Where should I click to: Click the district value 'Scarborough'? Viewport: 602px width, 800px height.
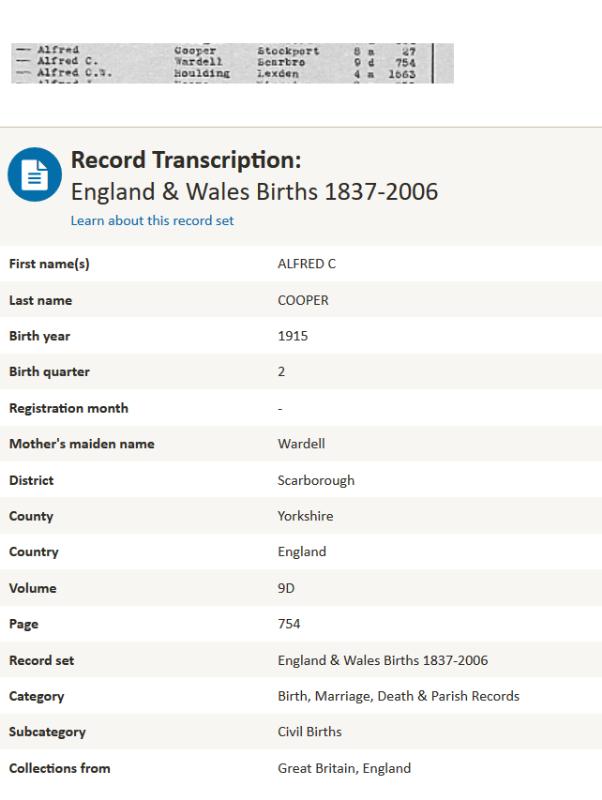pos(315,480)
